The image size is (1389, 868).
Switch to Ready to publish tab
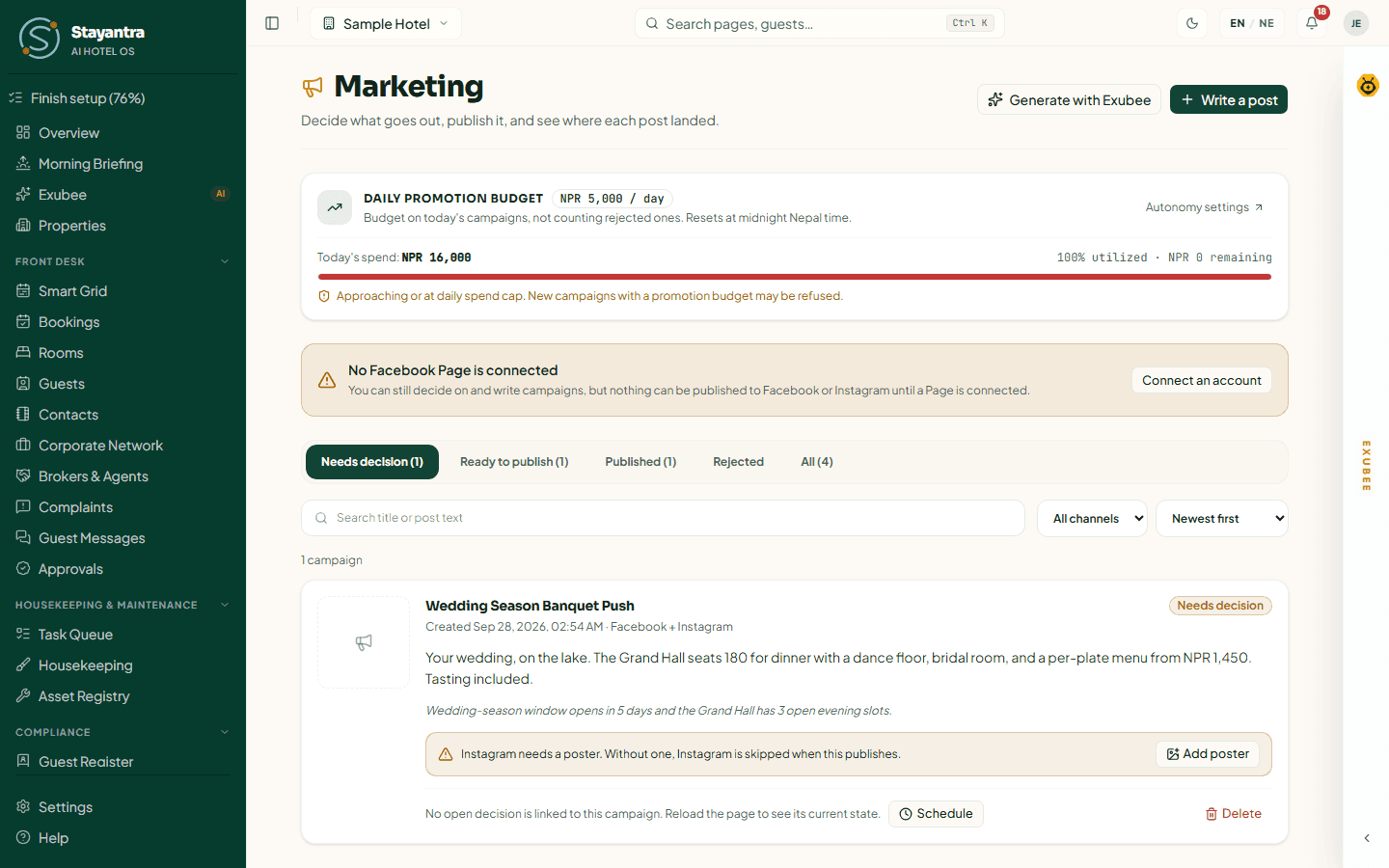click(x=514, y=462)
